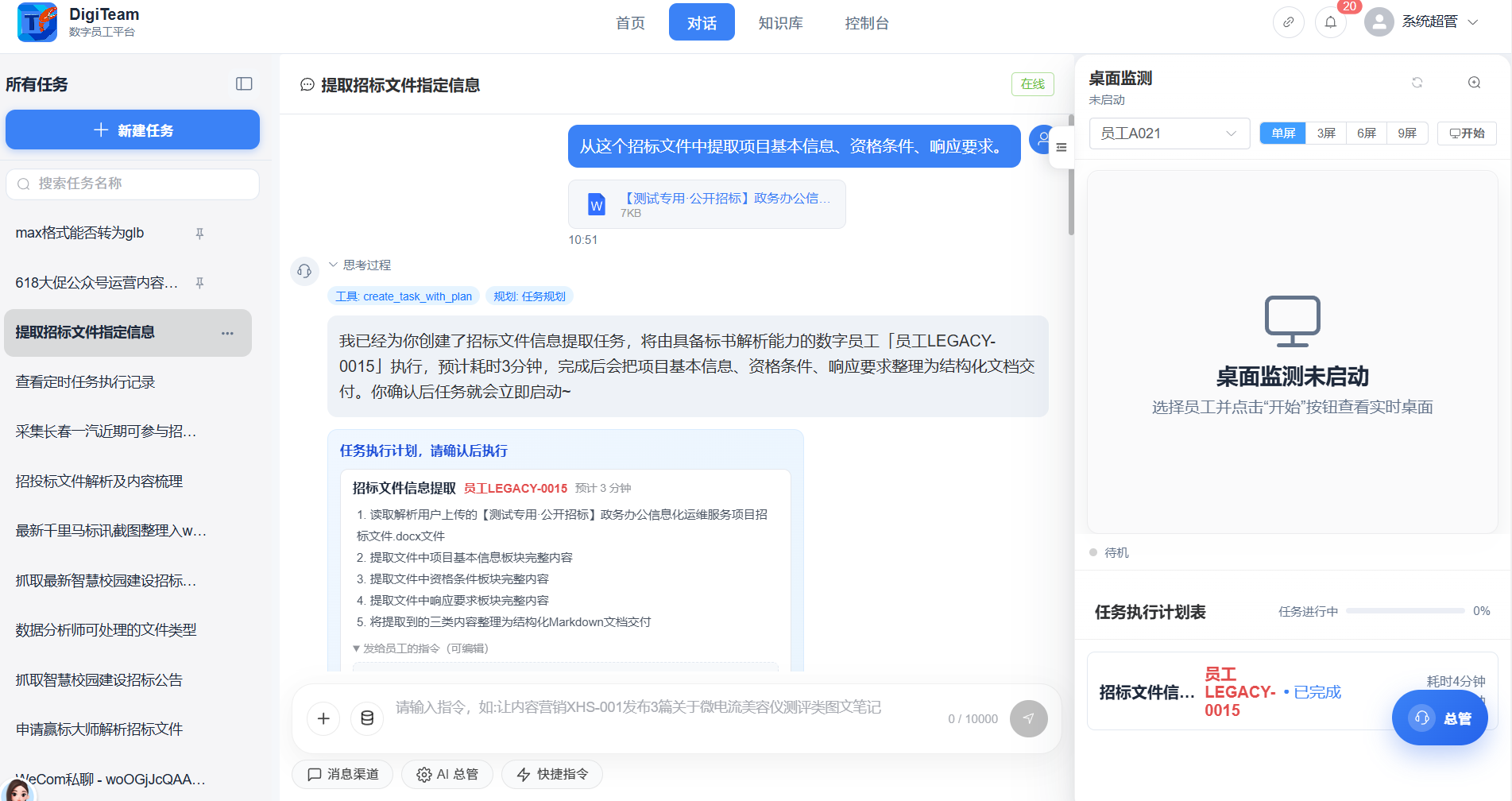Open the notifications bell
Screen dimensions: 1512x801
[1331, 22]
